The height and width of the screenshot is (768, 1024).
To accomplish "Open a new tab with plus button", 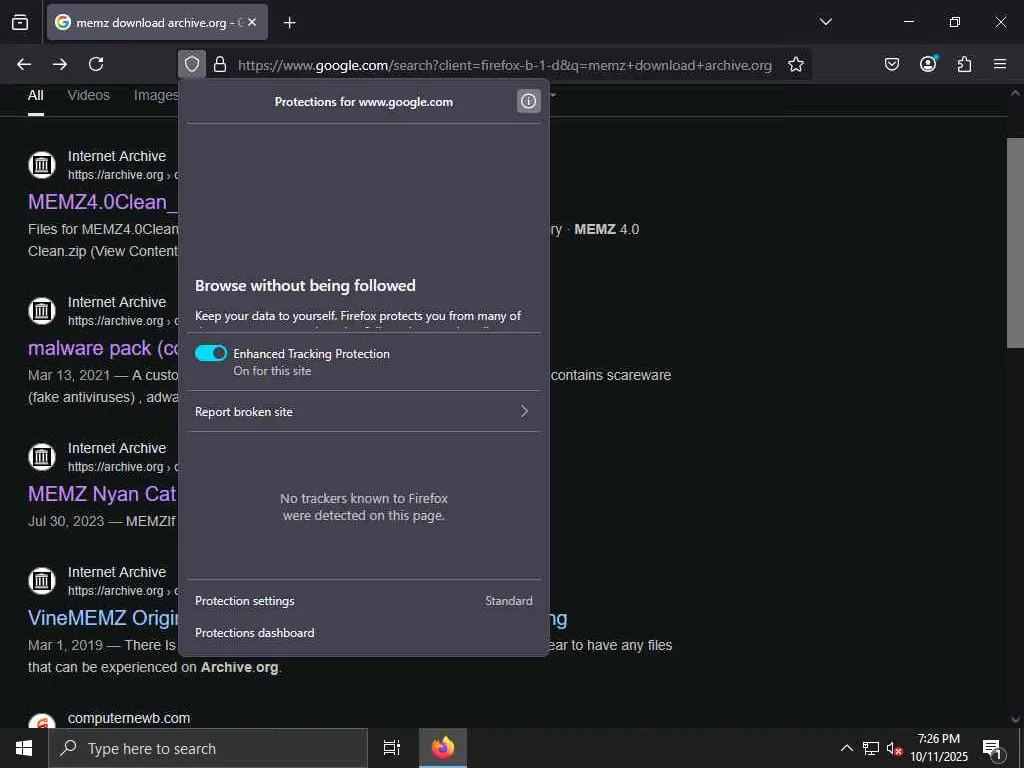I will [x=289, y=23].
